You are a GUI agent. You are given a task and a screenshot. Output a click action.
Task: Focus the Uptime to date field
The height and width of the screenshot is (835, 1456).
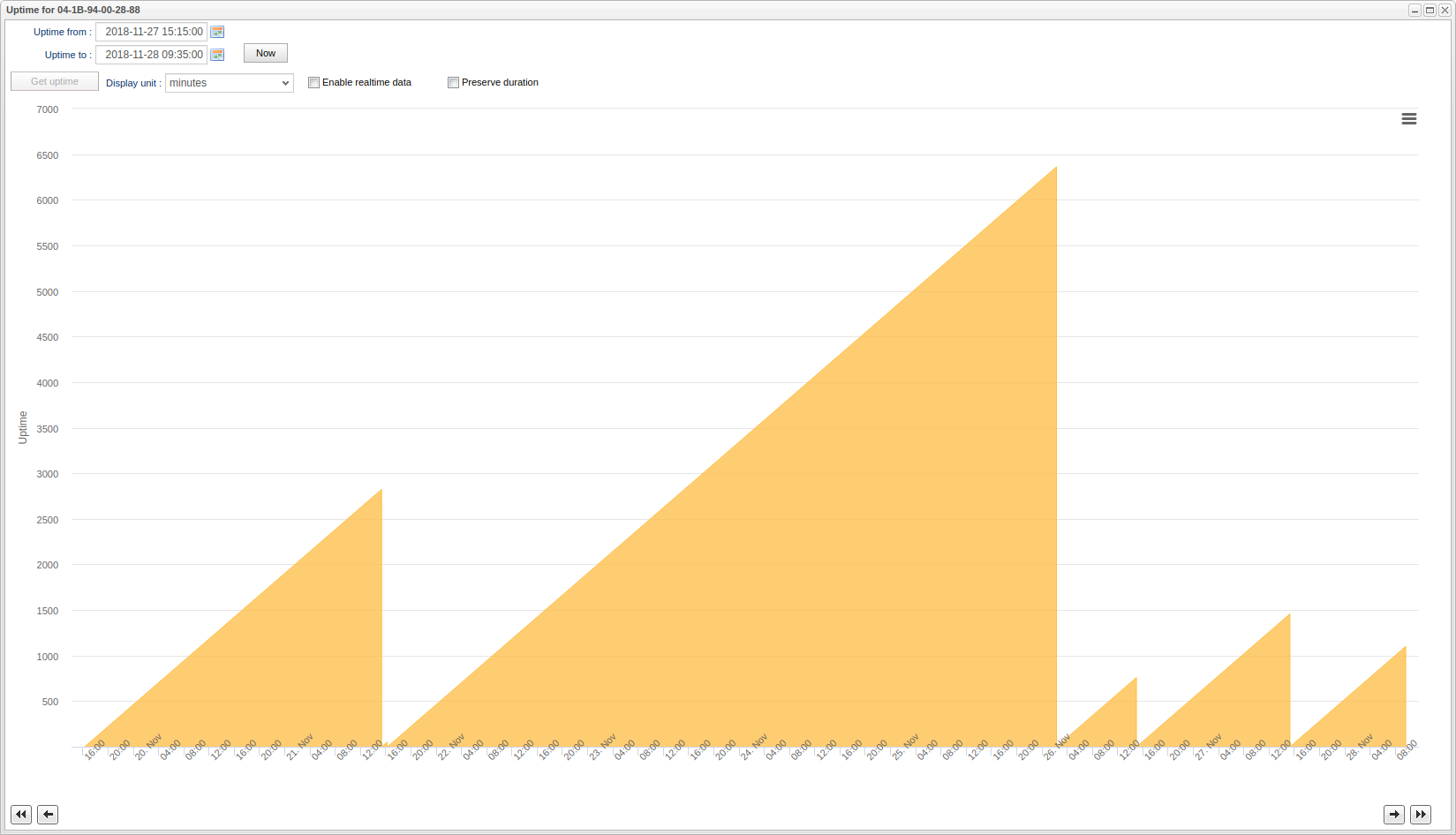(151, 55)
